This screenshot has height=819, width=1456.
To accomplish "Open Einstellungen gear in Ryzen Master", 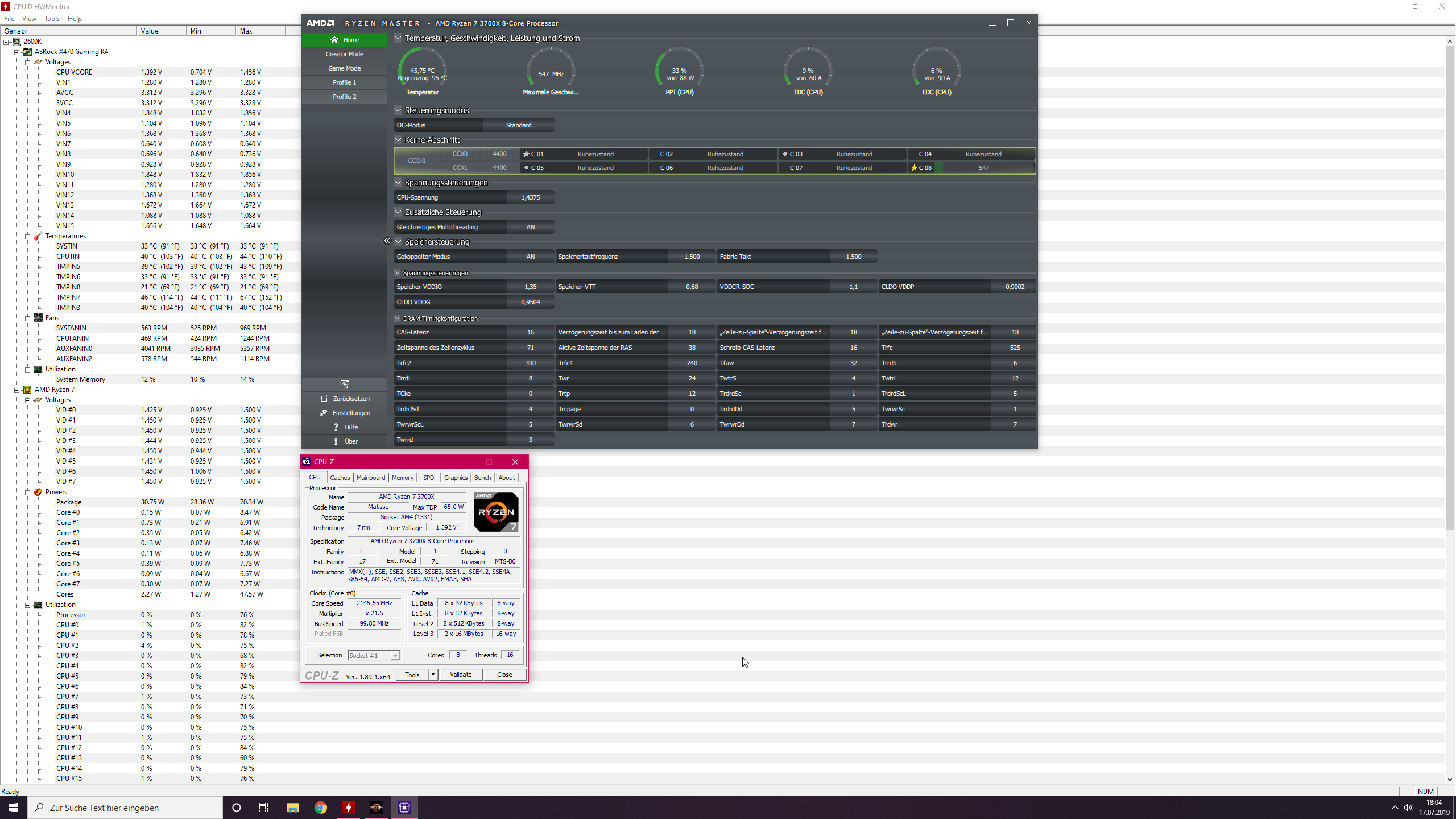I will 324,413.
